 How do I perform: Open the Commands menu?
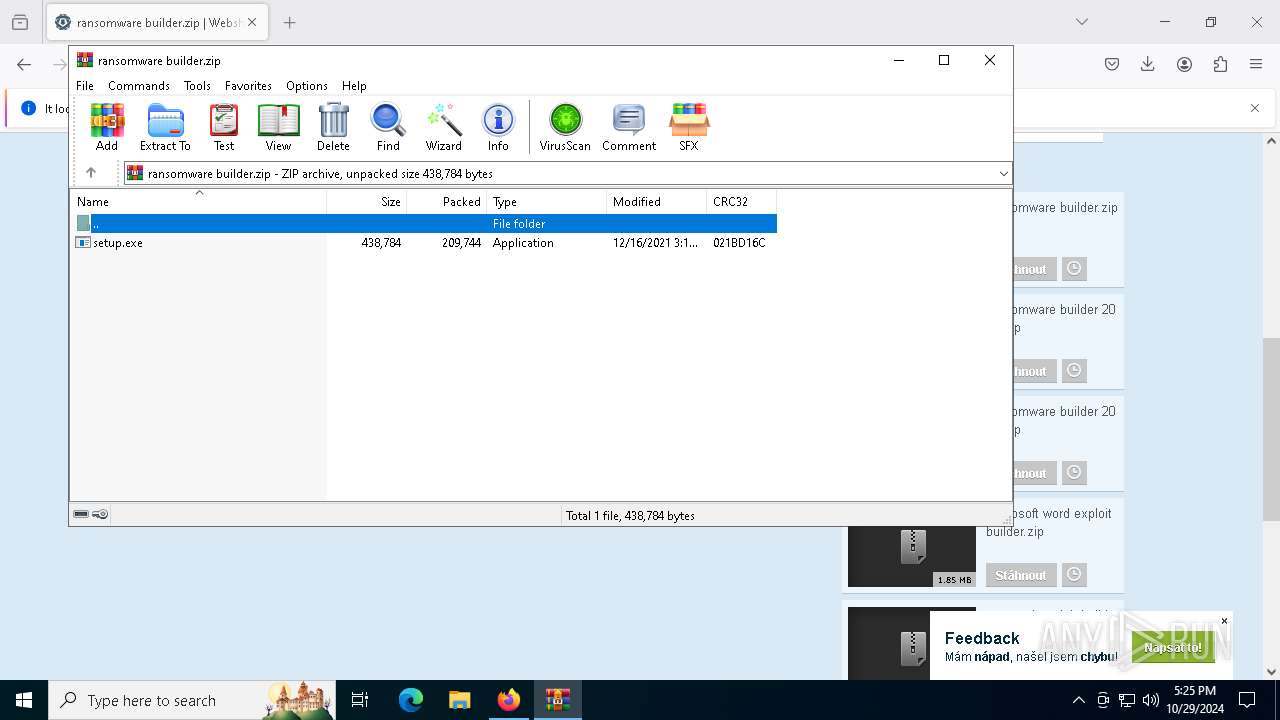point(139,86)
